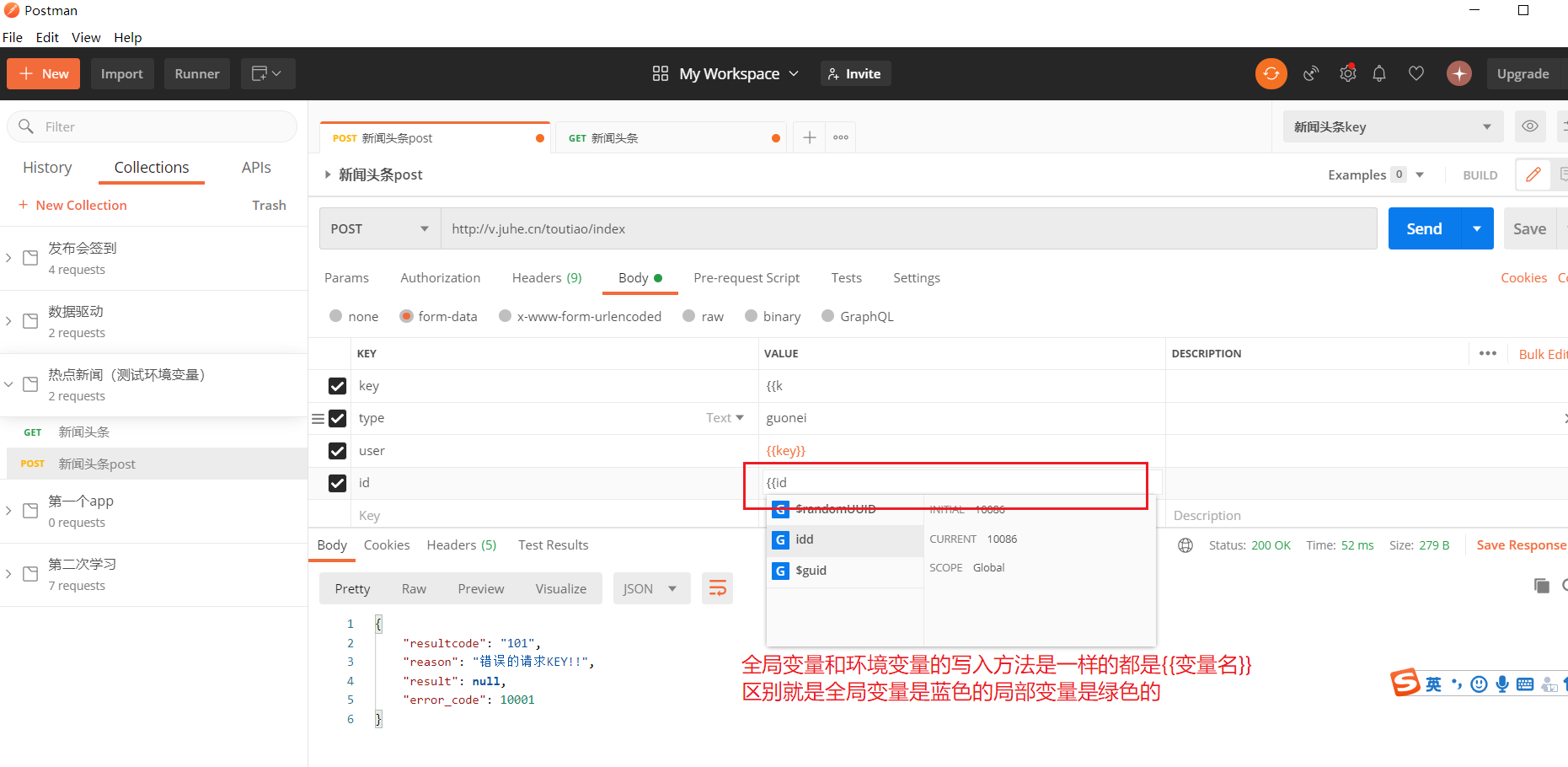The height and width of the screenshot is (767, 1568).
Task: Click the New Collection link
Action: click(72, 205)
